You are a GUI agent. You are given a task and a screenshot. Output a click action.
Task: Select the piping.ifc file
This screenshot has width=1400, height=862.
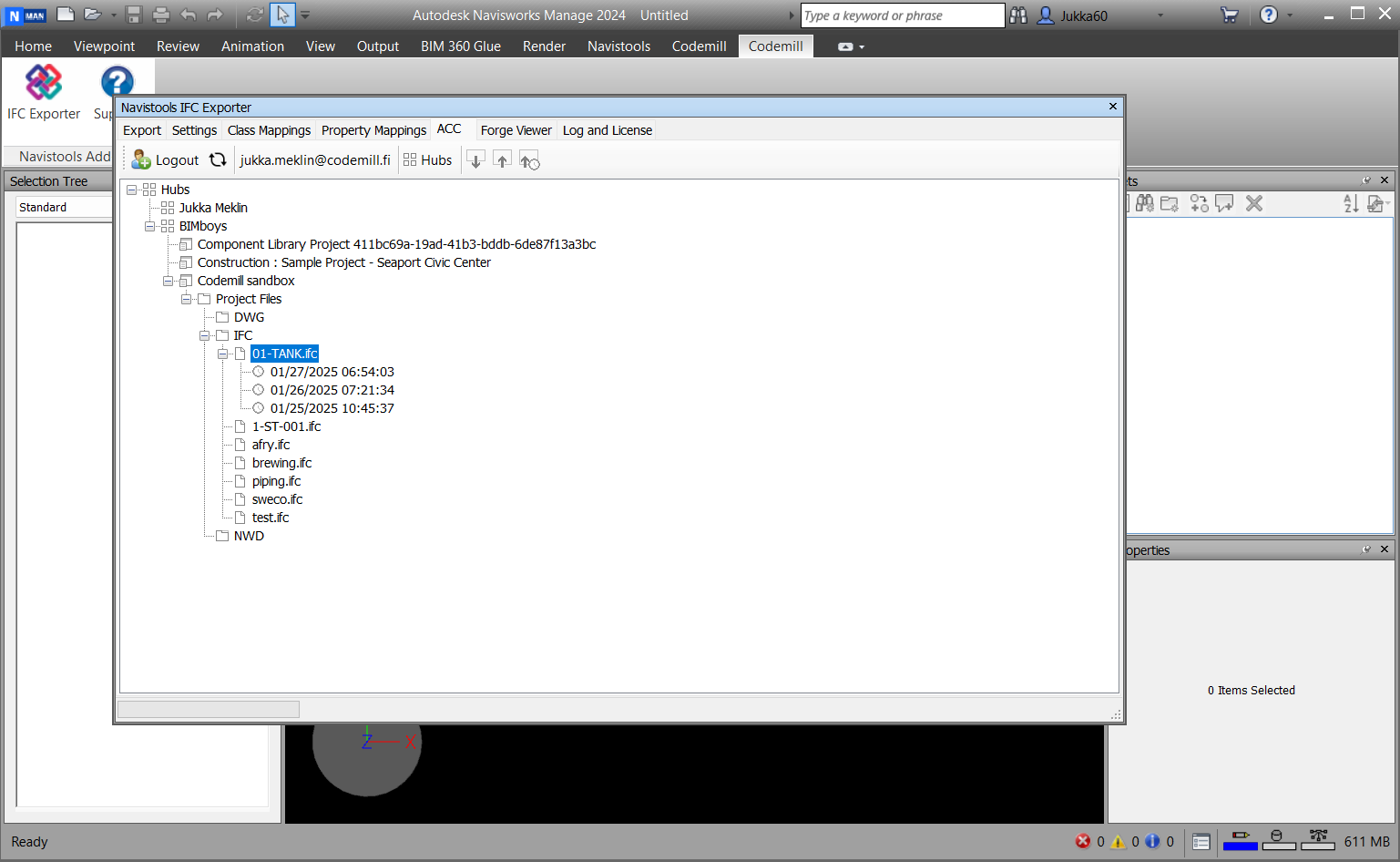point(276,481)
